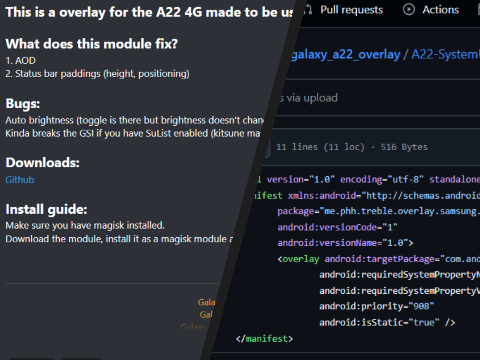480x360 pixels.
Task: Click the Pull requests merge icon
Action: 309,10
